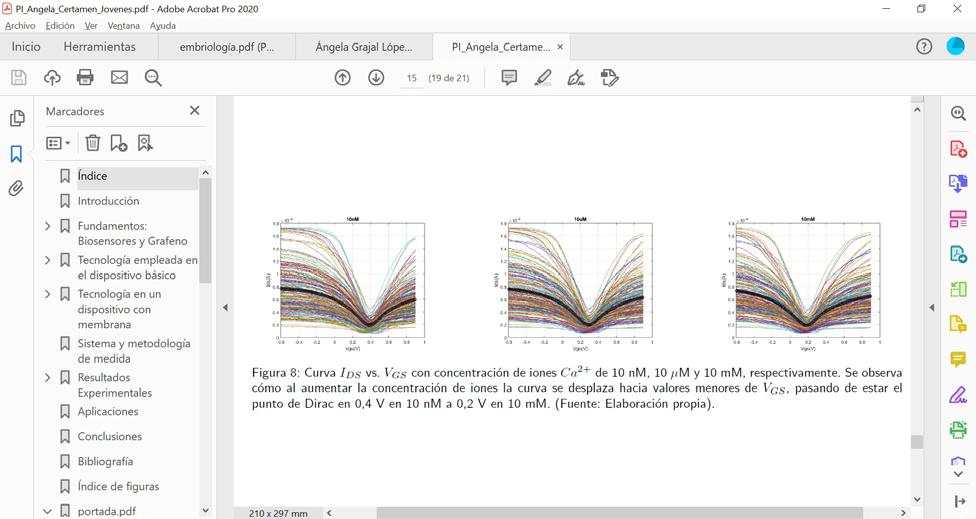Expand Tecnología en un dispositivo con membrana

[x=48, y=294]
